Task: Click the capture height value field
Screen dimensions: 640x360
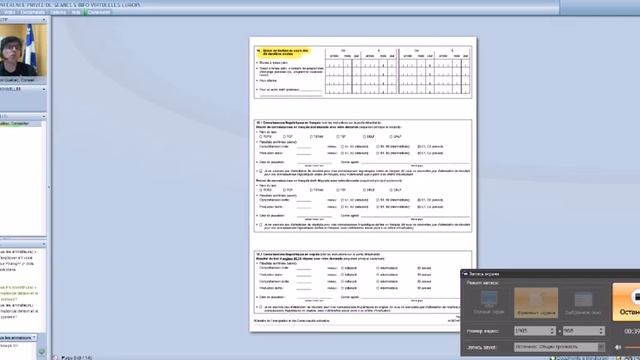Action: point(581,331)
